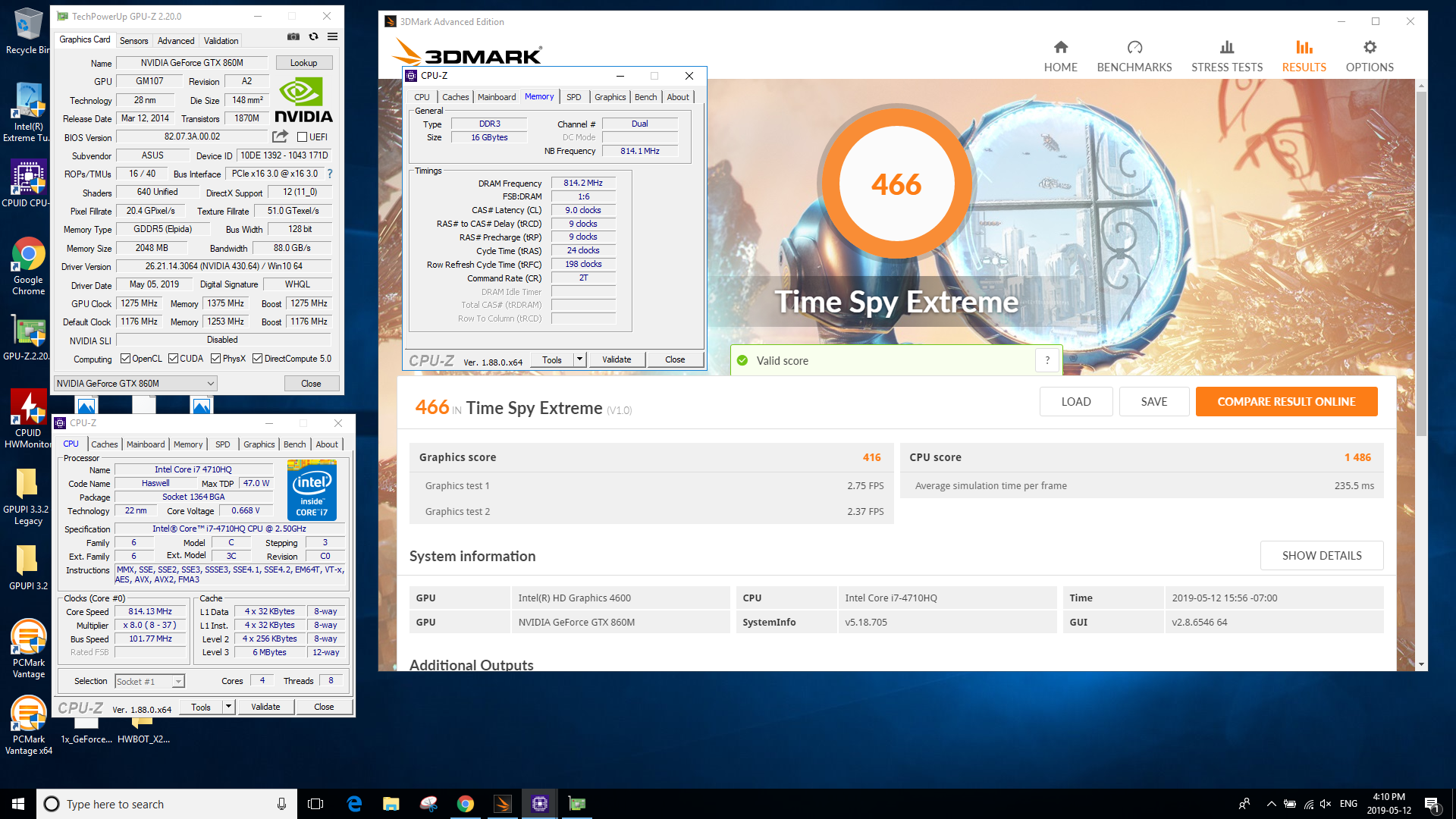The height and width of the screenshot is (819, 1456).
Task: Open CPUID HWMonitor desktop icon
Action: pos(28,419)
